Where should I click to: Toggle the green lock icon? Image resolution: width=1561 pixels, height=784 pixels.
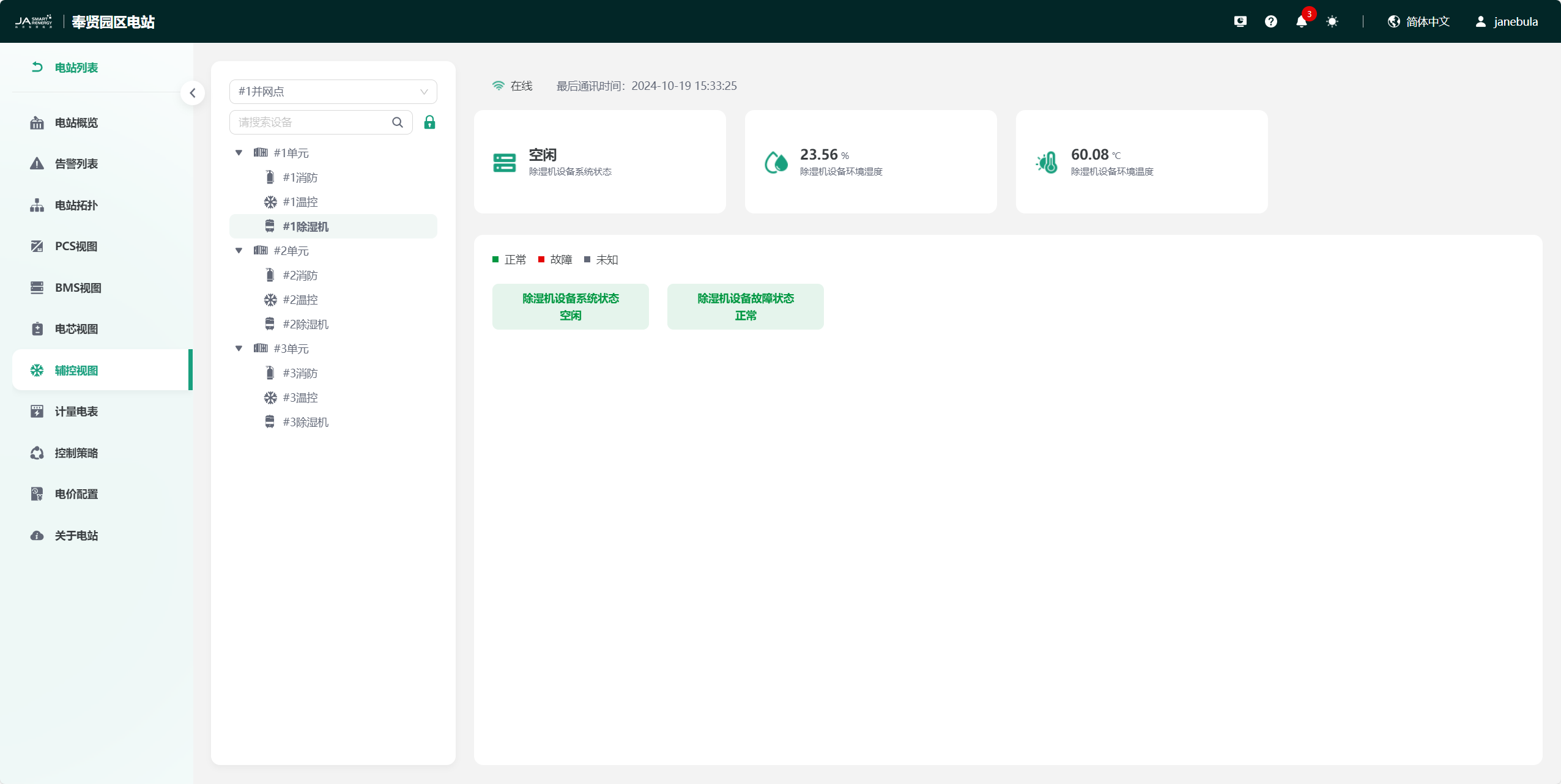point(429,122)
